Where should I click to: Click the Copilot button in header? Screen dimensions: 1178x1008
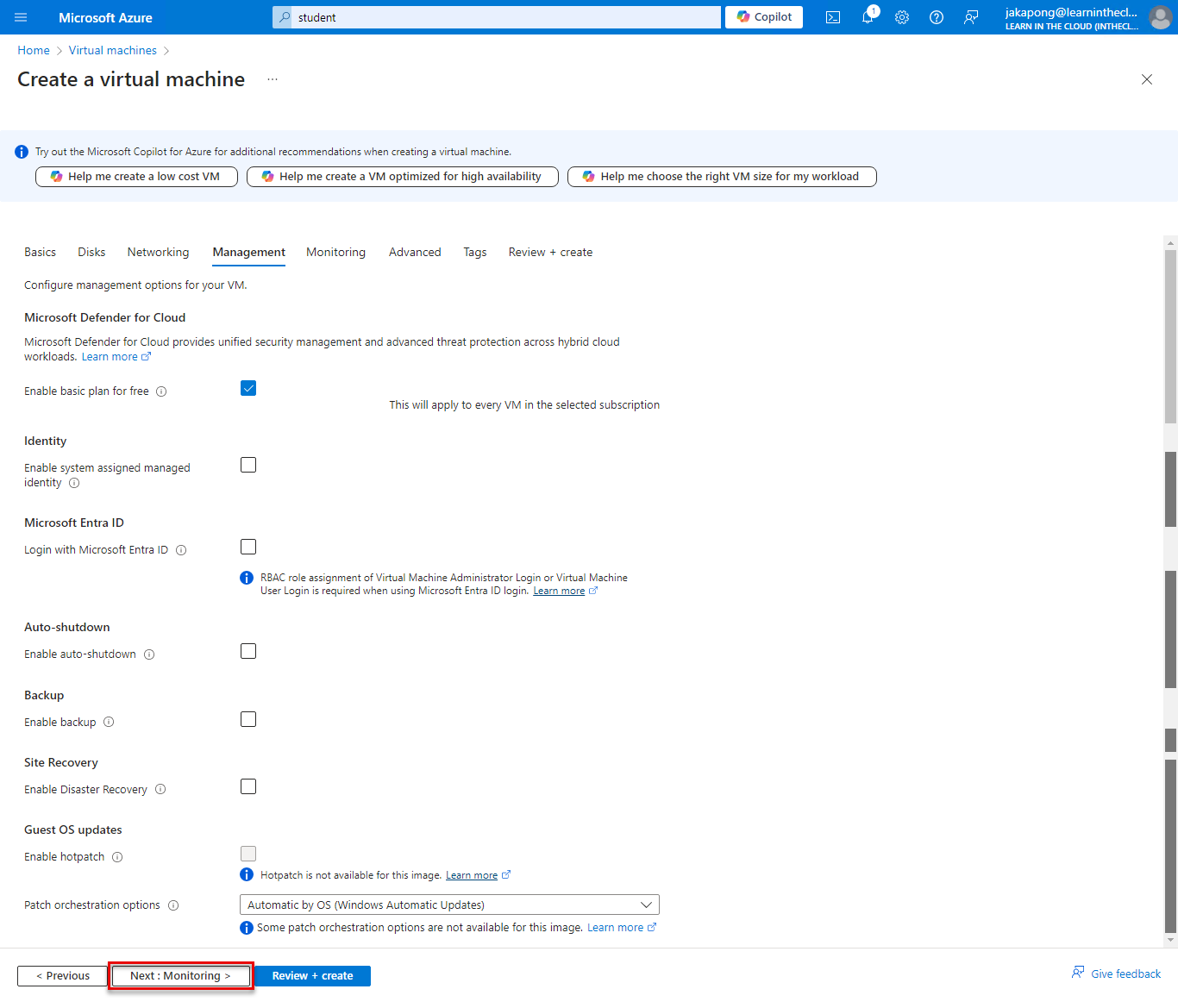(764, 17)
